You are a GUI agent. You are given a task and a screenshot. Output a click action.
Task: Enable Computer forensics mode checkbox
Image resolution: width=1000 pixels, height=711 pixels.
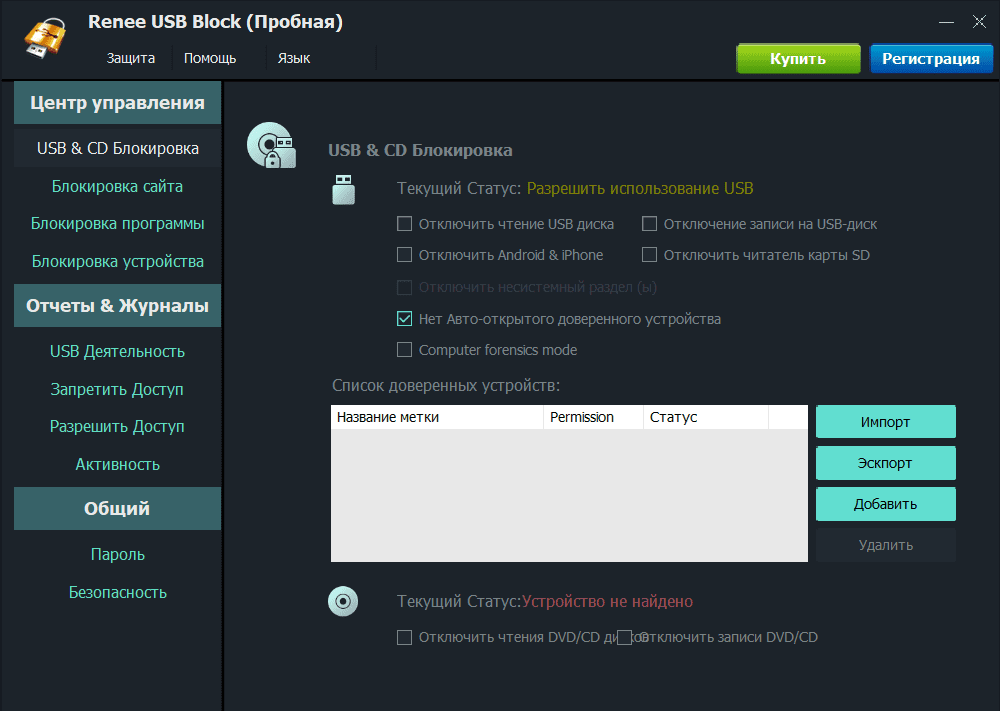click(405, 350)
